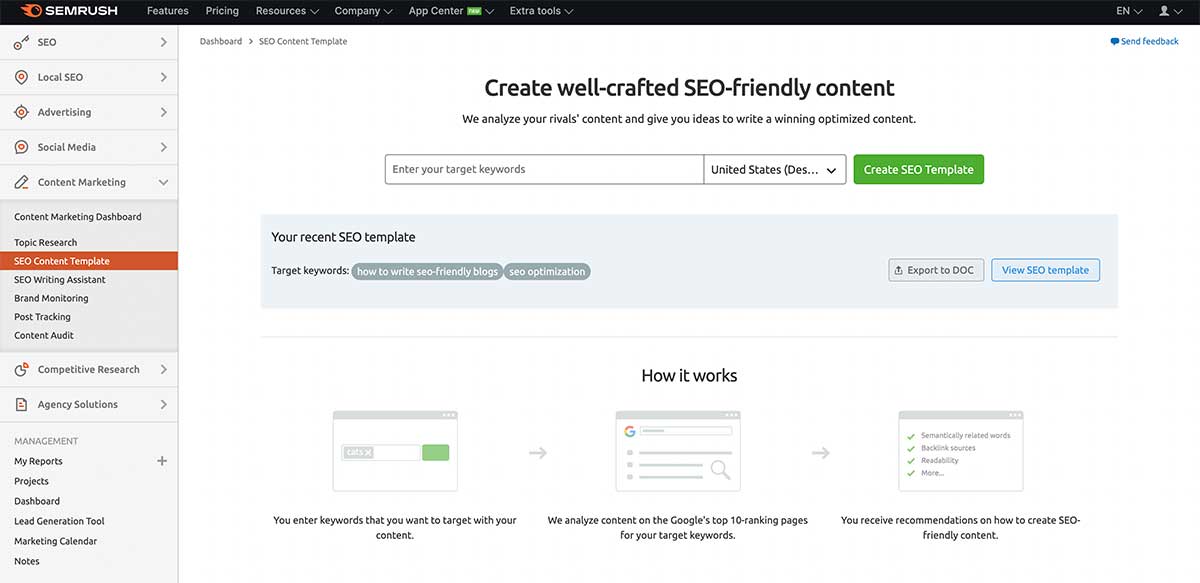Click the Send feedback link
This screenshot has height=583, width=1200.
(1145, 42)
